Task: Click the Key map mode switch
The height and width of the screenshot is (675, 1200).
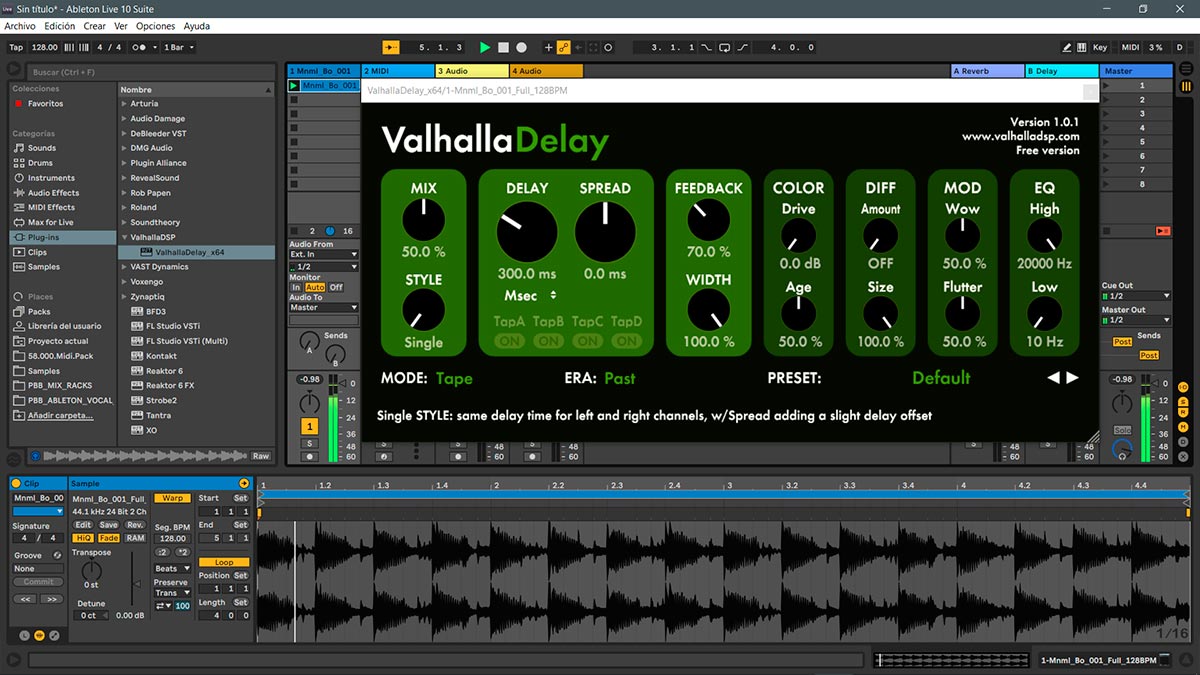Action: [x=1100, y=47]
